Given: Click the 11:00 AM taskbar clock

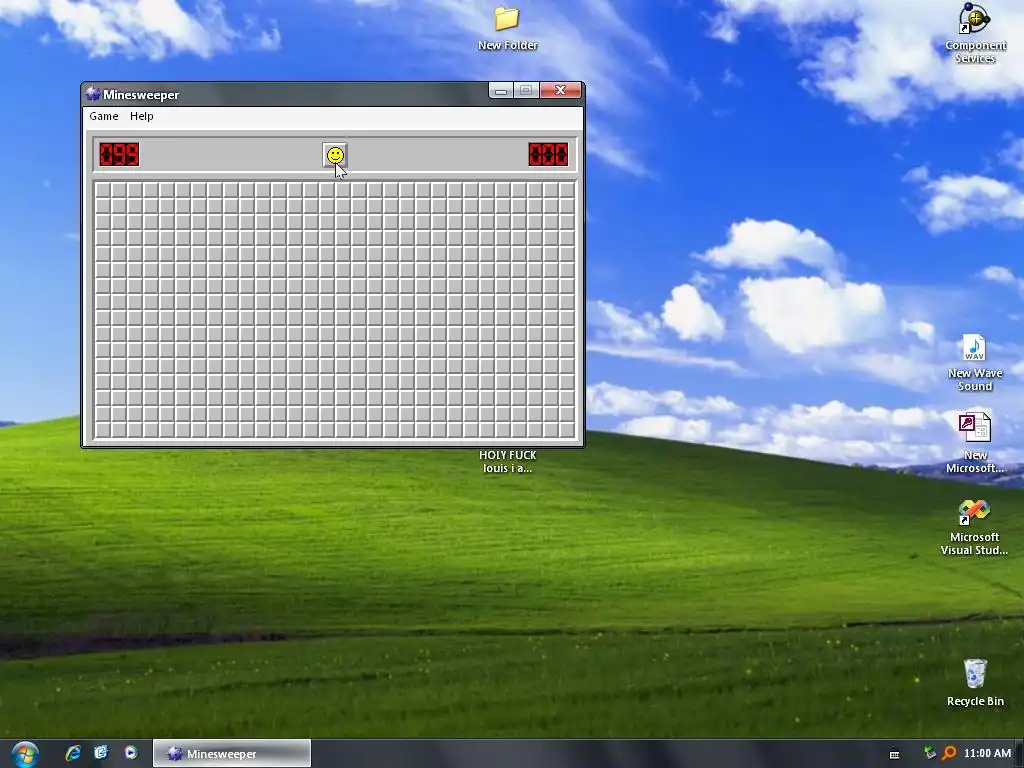Looking at the screenshot, I should click(987, 753).
